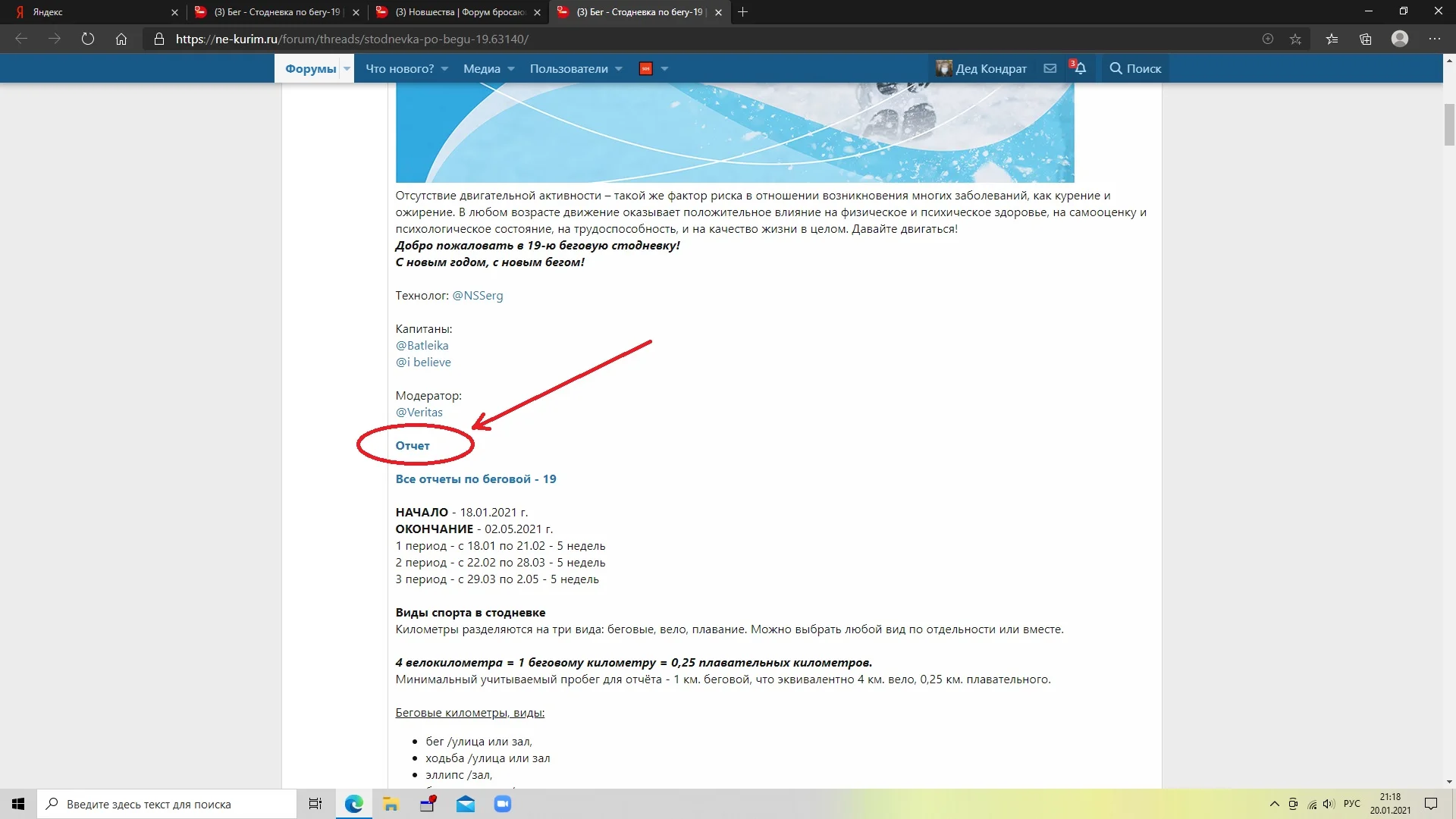Open Zoom from the taskbar

(x=503, y=804)
